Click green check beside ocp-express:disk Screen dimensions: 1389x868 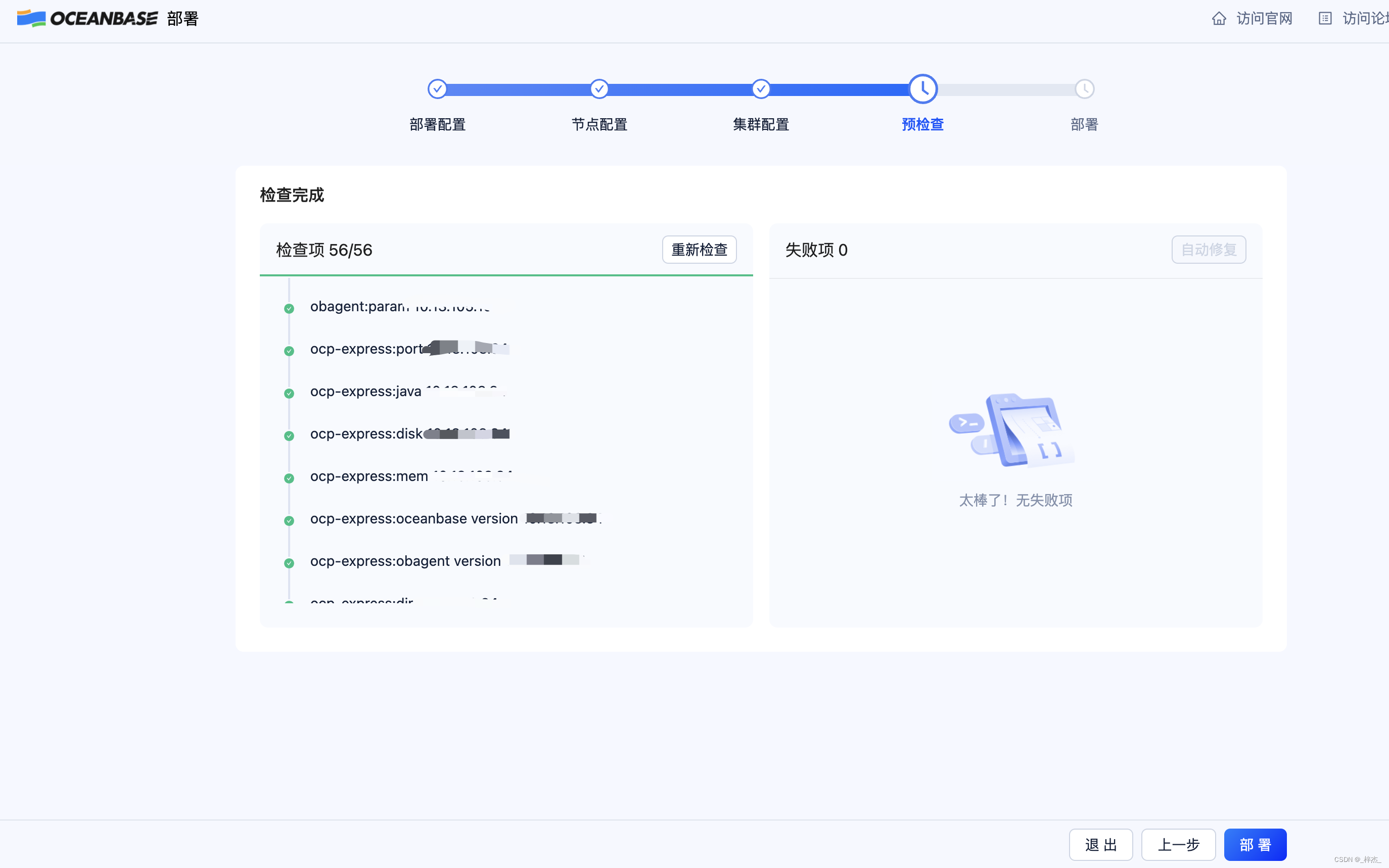pos(289,436)
